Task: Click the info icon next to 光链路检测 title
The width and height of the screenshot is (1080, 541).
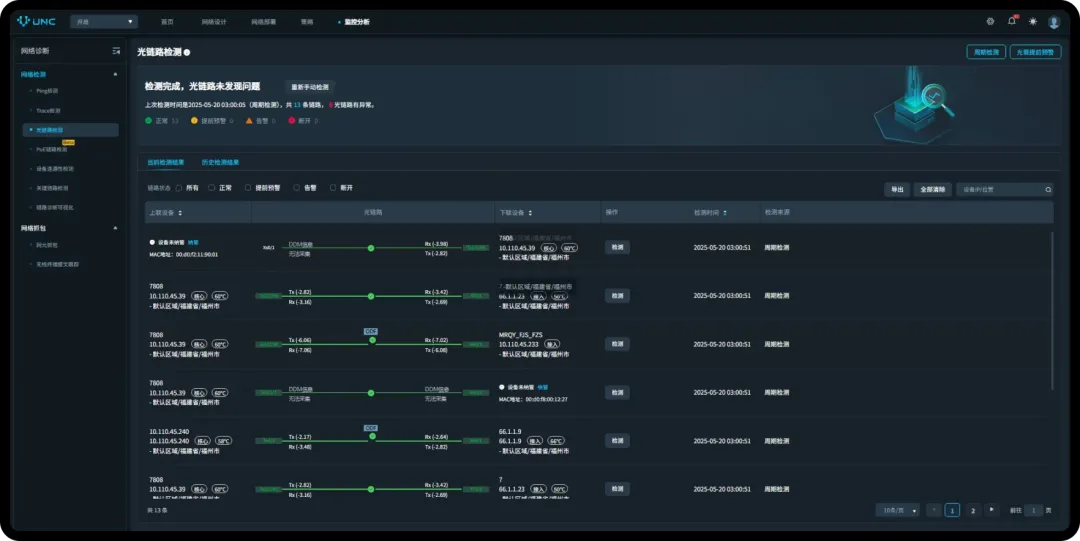Action: (187, 52)
